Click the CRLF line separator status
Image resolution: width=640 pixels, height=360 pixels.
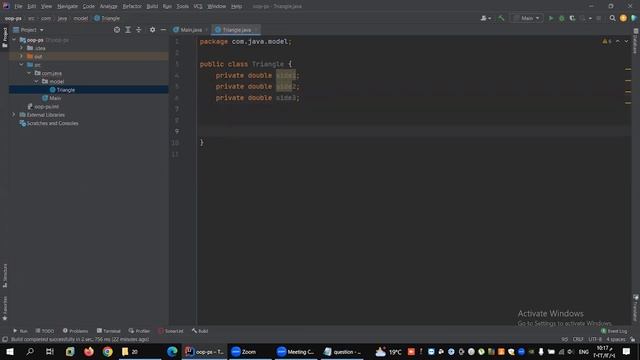578,339
